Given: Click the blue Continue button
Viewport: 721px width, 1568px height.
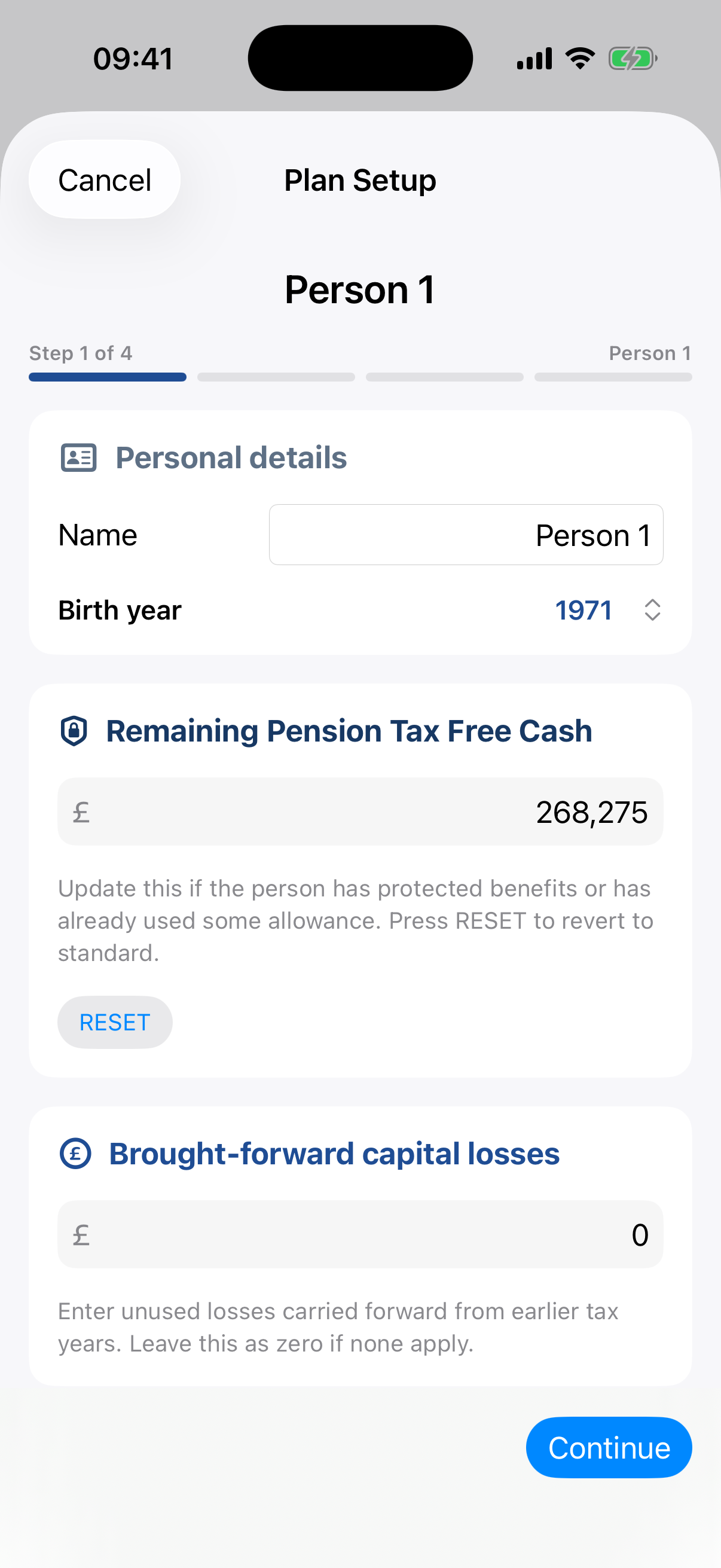Looking at the screenshot, I should 609,1447.
